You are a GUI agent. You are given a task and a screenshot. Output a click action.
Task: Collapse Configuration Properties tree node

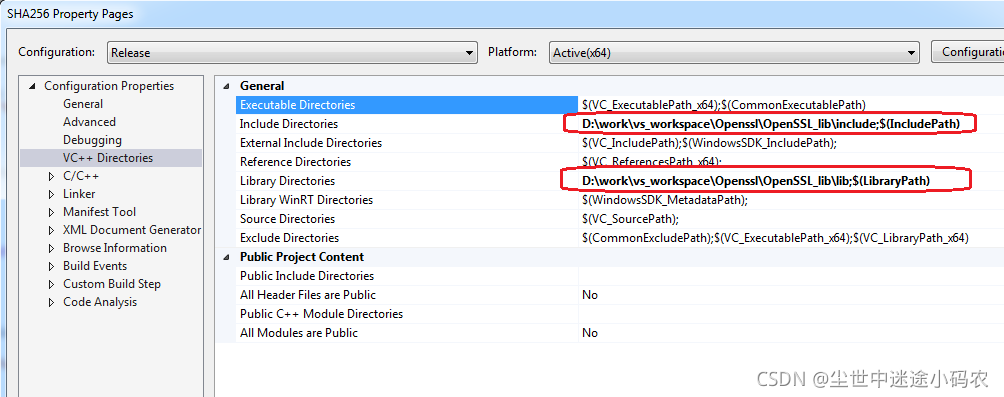tap(33, 86)
